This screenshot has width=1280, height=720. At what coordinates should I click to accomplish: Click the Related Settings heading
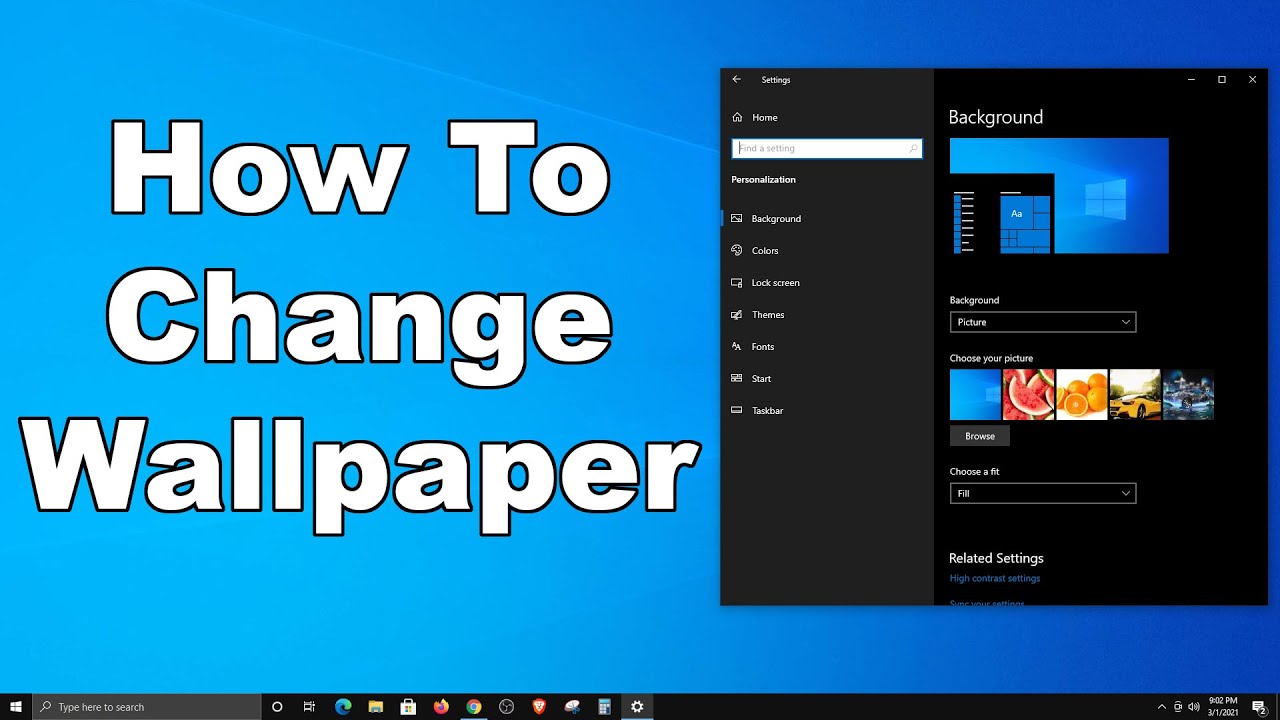click(996, 558)
